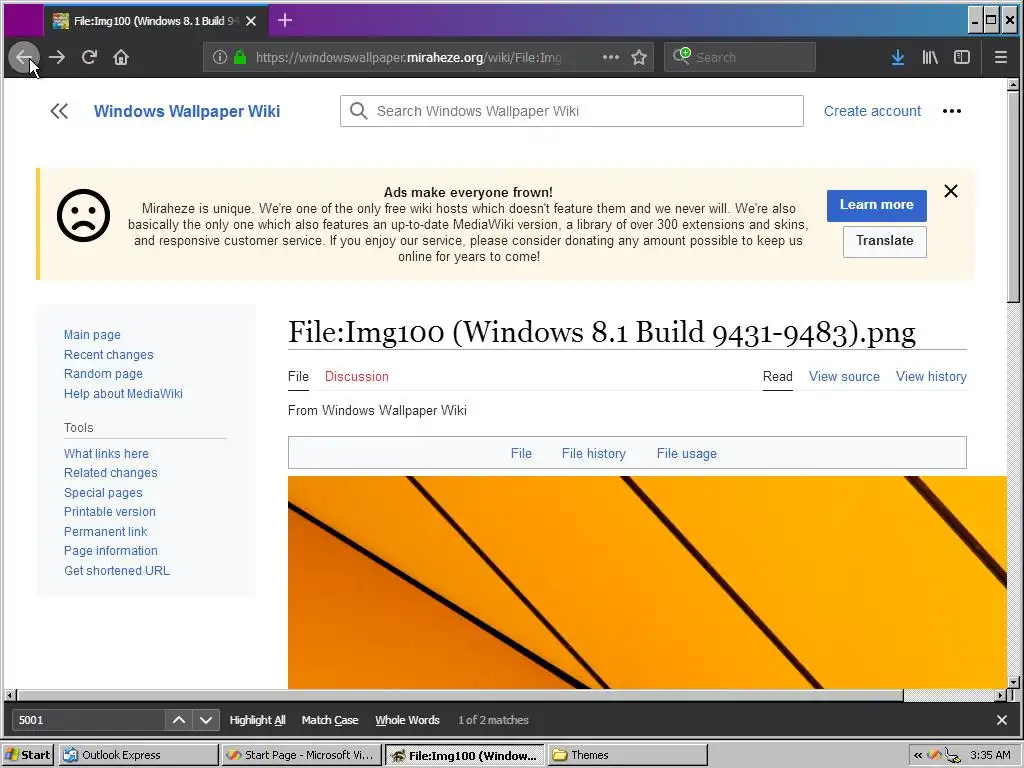Image resolution: width=1024 pixels, height=768 pixels.
Task: Expand hidden system tray icons chevron
Action: pos(918,755)
